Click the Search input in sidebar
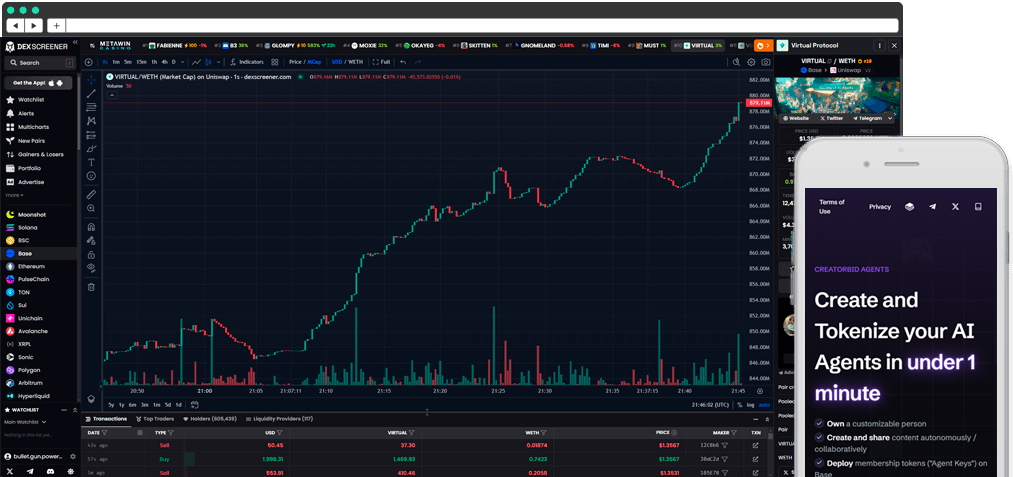Screen dimensions: 1013x477 coord(39,63)
